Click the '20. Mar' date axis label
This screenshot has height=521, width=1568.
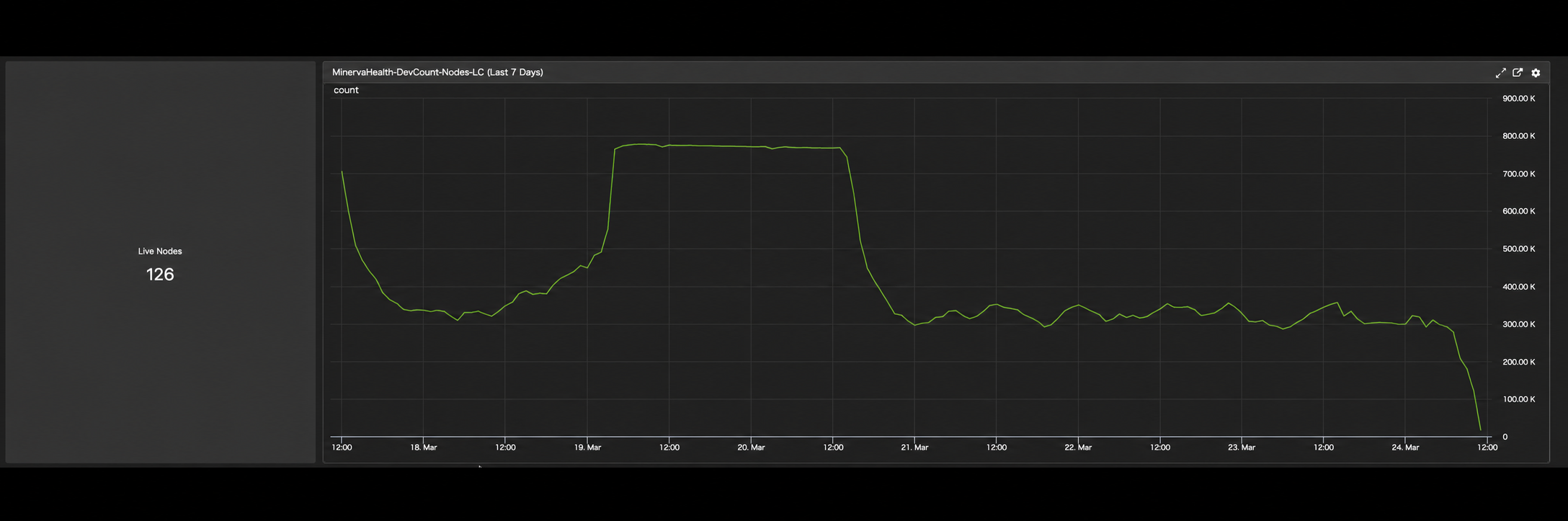coord(751,447)
